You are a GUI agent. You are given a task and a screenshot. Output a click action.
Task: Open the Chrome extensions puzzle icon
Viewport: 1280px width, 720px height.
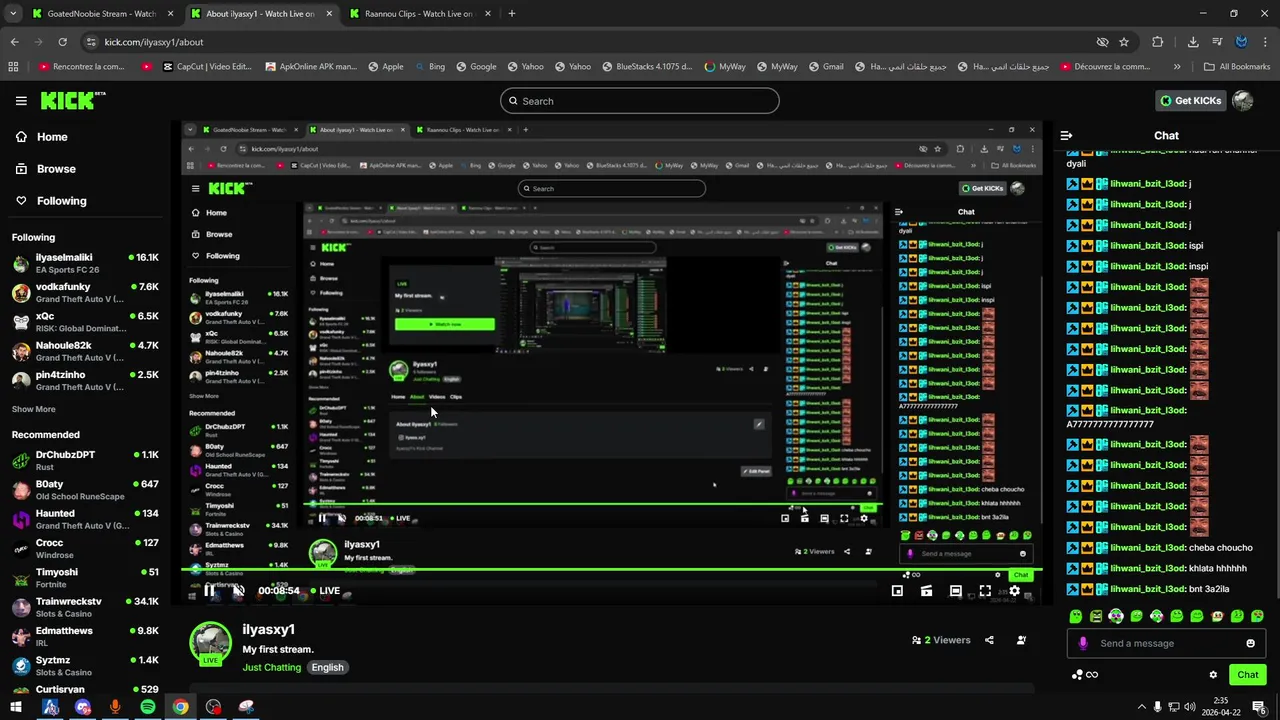pos(1157,42)
